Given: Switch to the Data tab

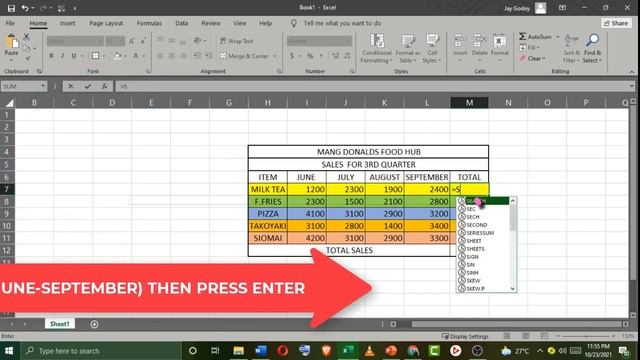Looking at the screenshot, I should tap(182, 23).
